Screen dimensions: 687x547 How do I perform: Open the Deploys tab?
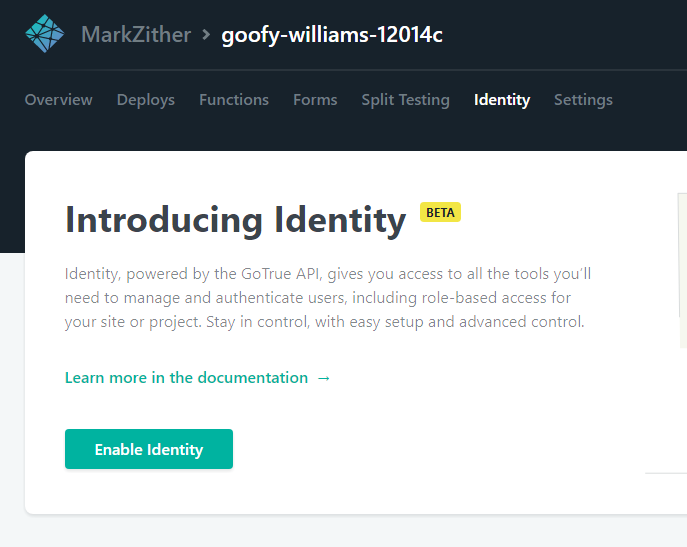click(146, 100)
